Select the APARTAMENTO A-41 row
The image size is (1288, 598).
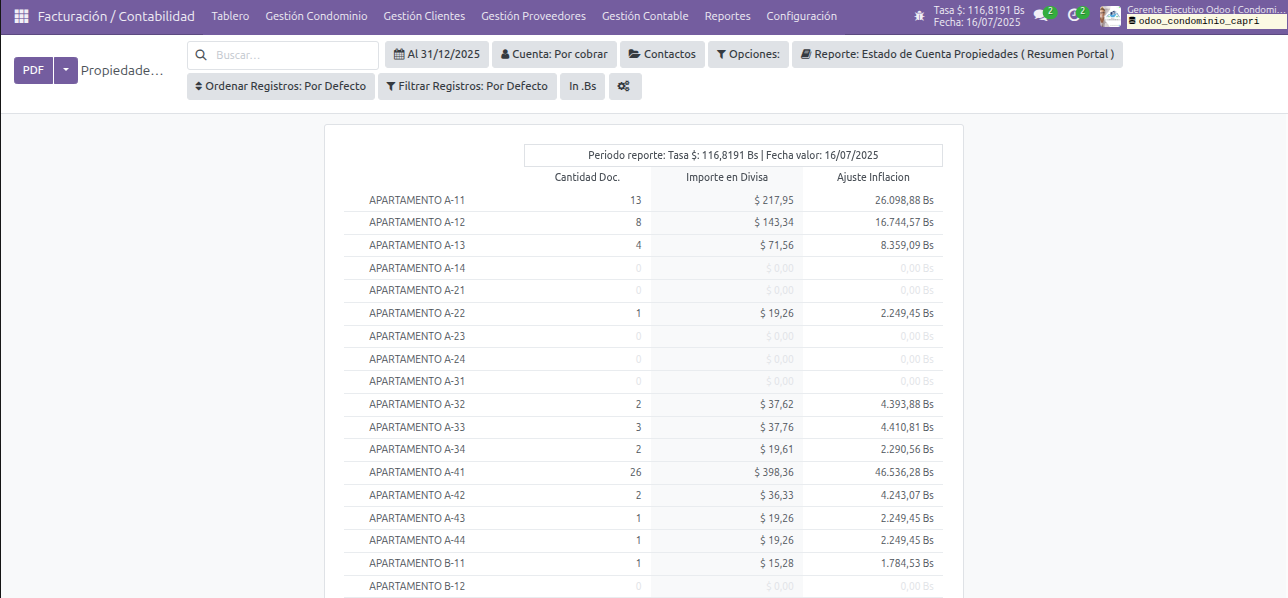click(643, 472)
